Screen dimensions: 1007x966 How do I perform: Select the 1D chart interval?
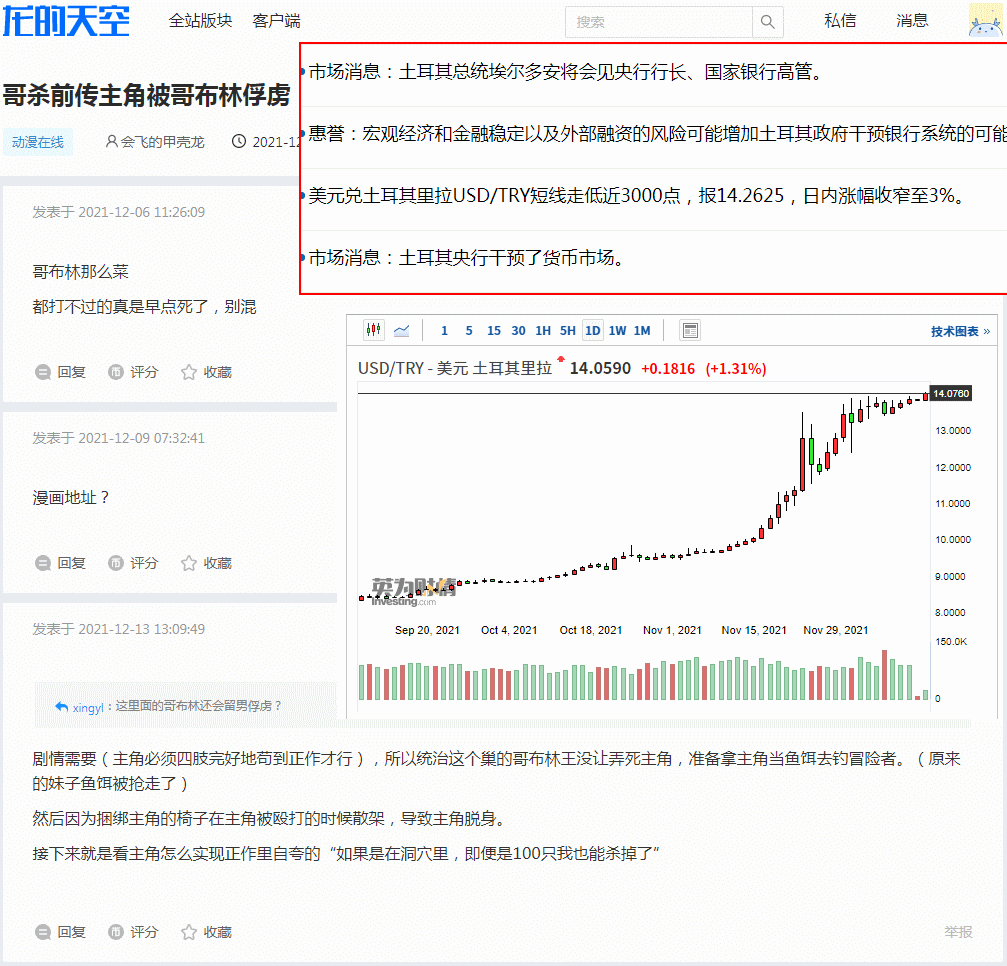coord(593,331)
